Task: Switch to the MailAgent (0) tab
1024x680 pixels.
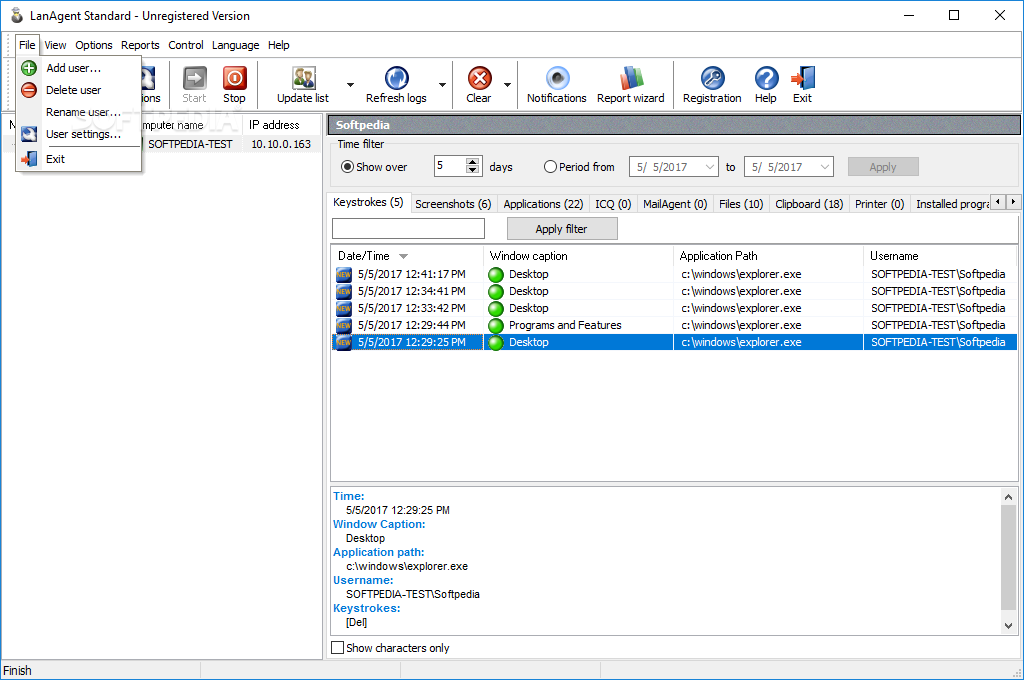Action: pyautogui.click(x=675, y=204)
